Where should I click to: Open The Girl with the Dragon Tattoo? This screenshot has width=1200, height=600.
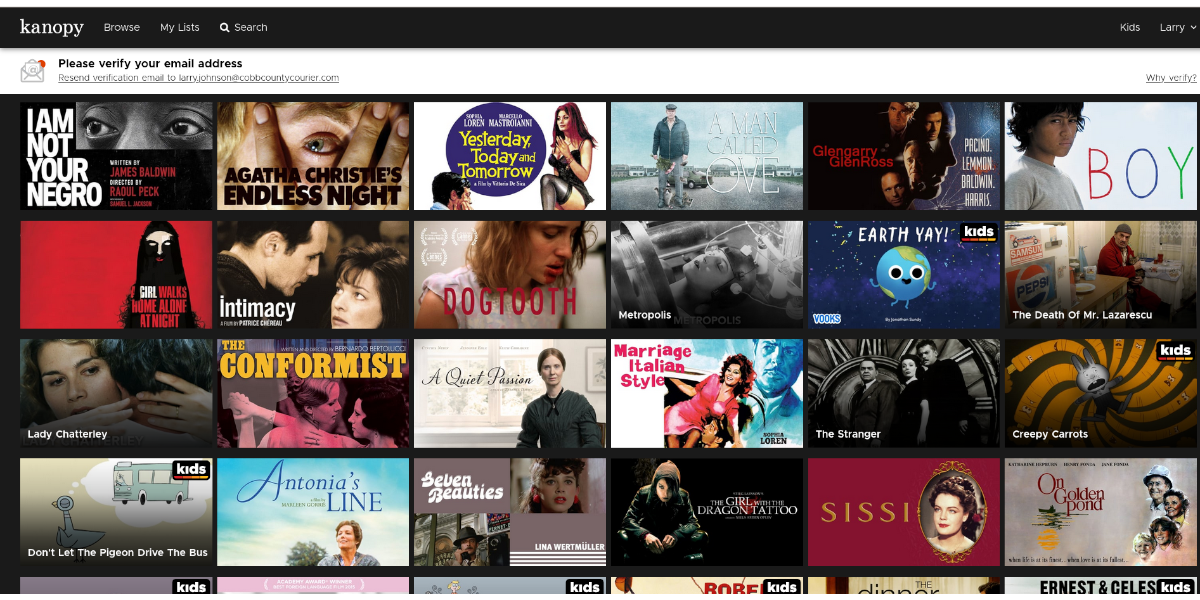point(707,512)
